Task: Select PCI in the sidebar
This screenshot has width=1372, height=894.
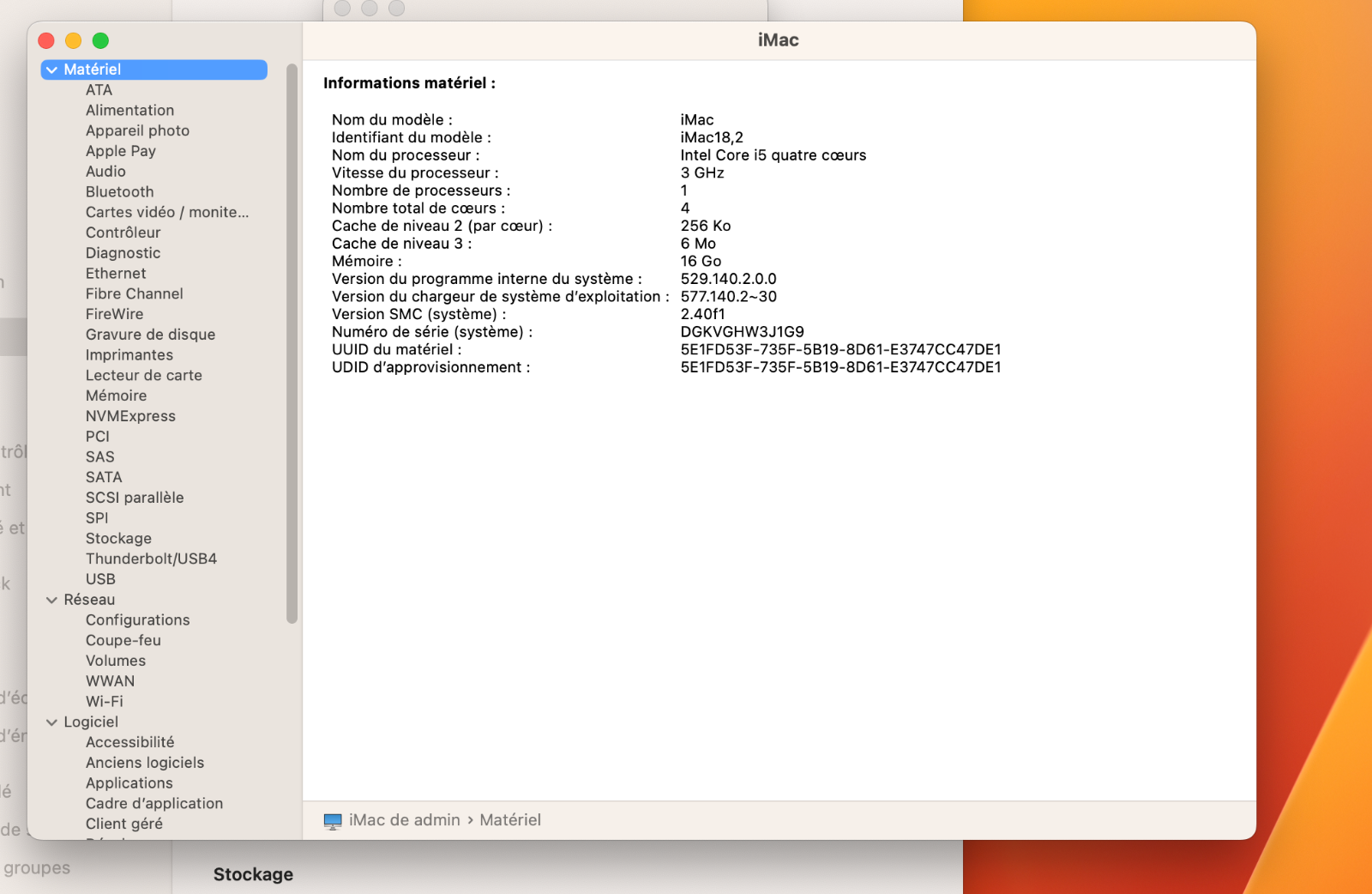Action: (x=98, y=437)
